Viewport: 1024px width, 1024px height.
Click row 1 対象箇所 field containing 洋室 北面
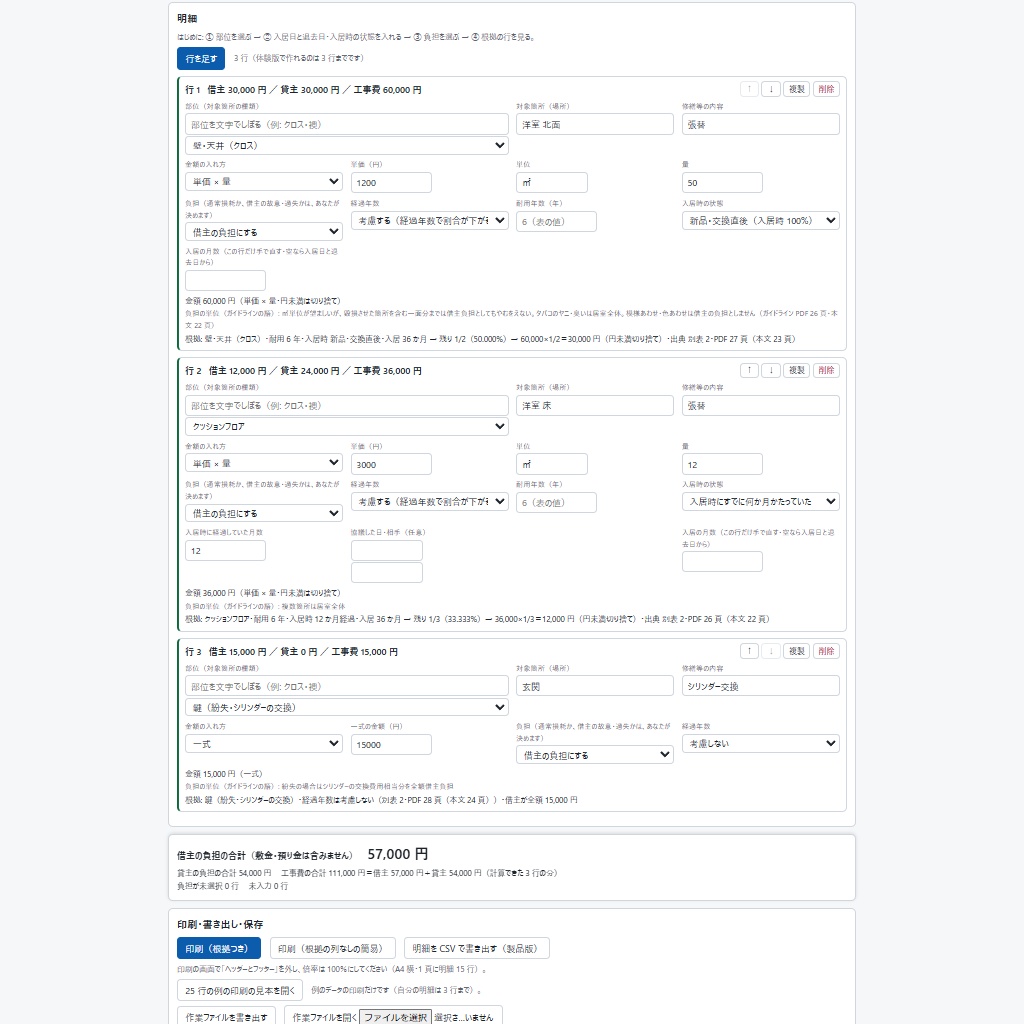594,124
